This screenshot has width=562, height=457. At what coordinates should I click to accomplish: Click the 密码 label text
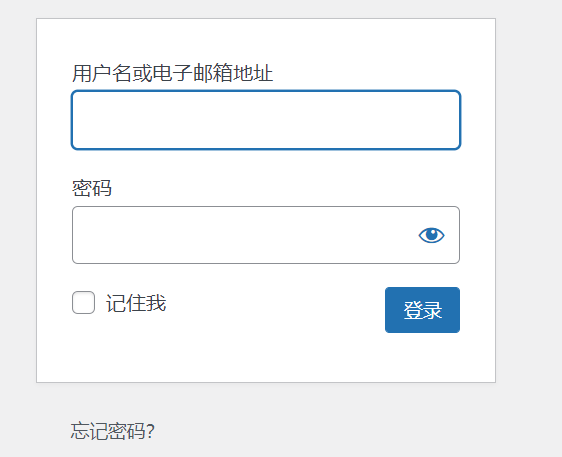click(x=92, y=188)
